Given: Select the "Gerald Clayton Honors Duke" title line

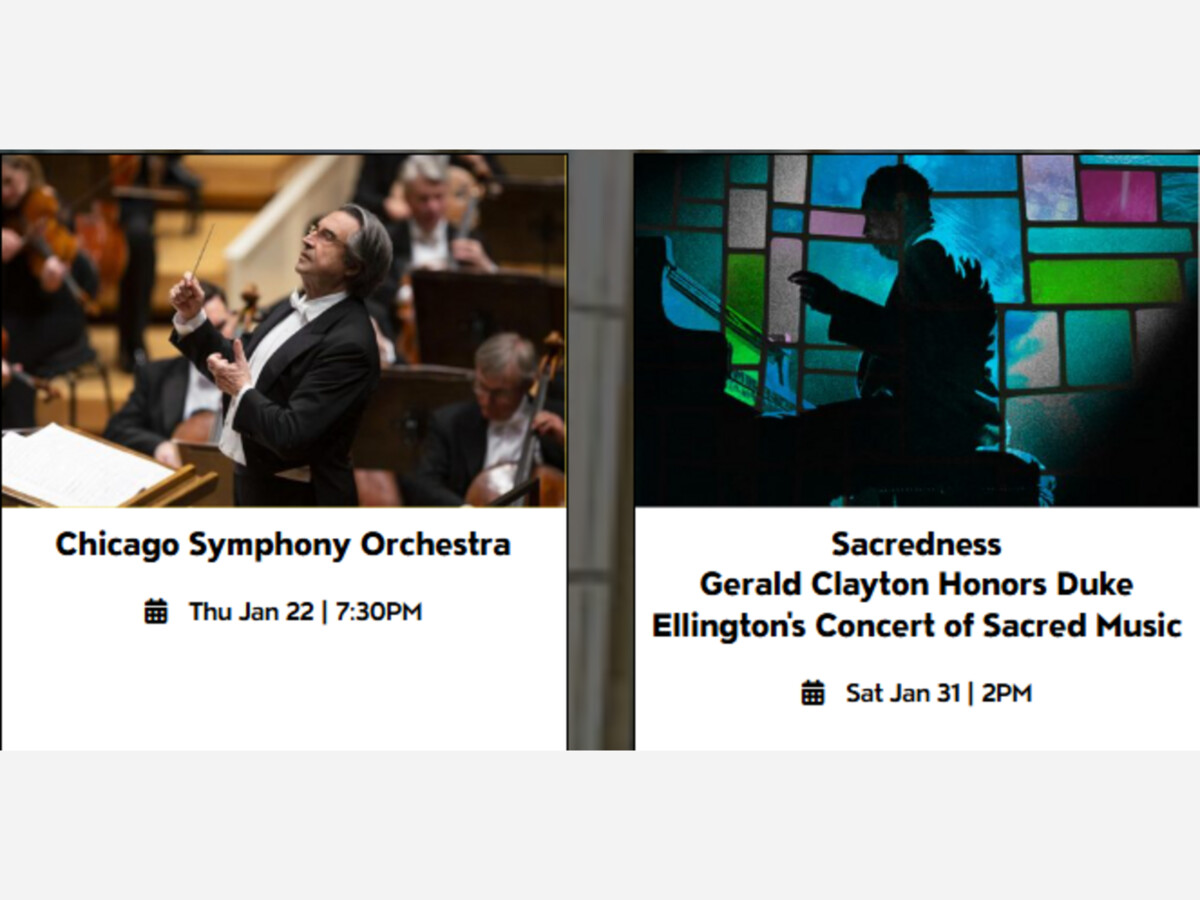Looking at the screenshot, I should (x=916, y=584).
